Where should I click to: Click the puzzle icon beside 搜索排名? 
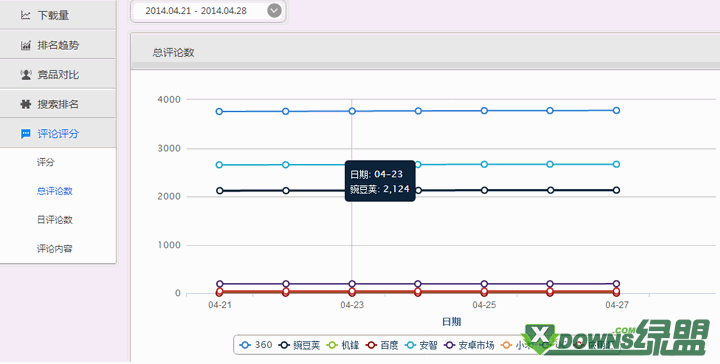(x=26, y=104)
